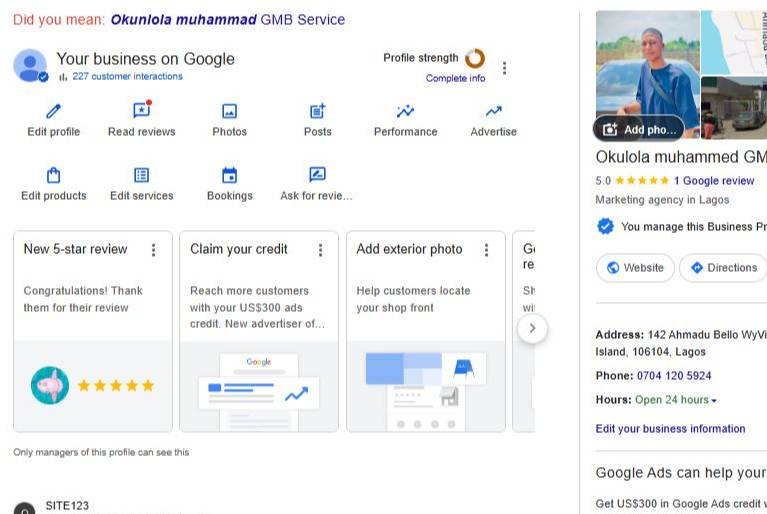Open Edit services list icon
767x514 pixels.
(142, 175)
